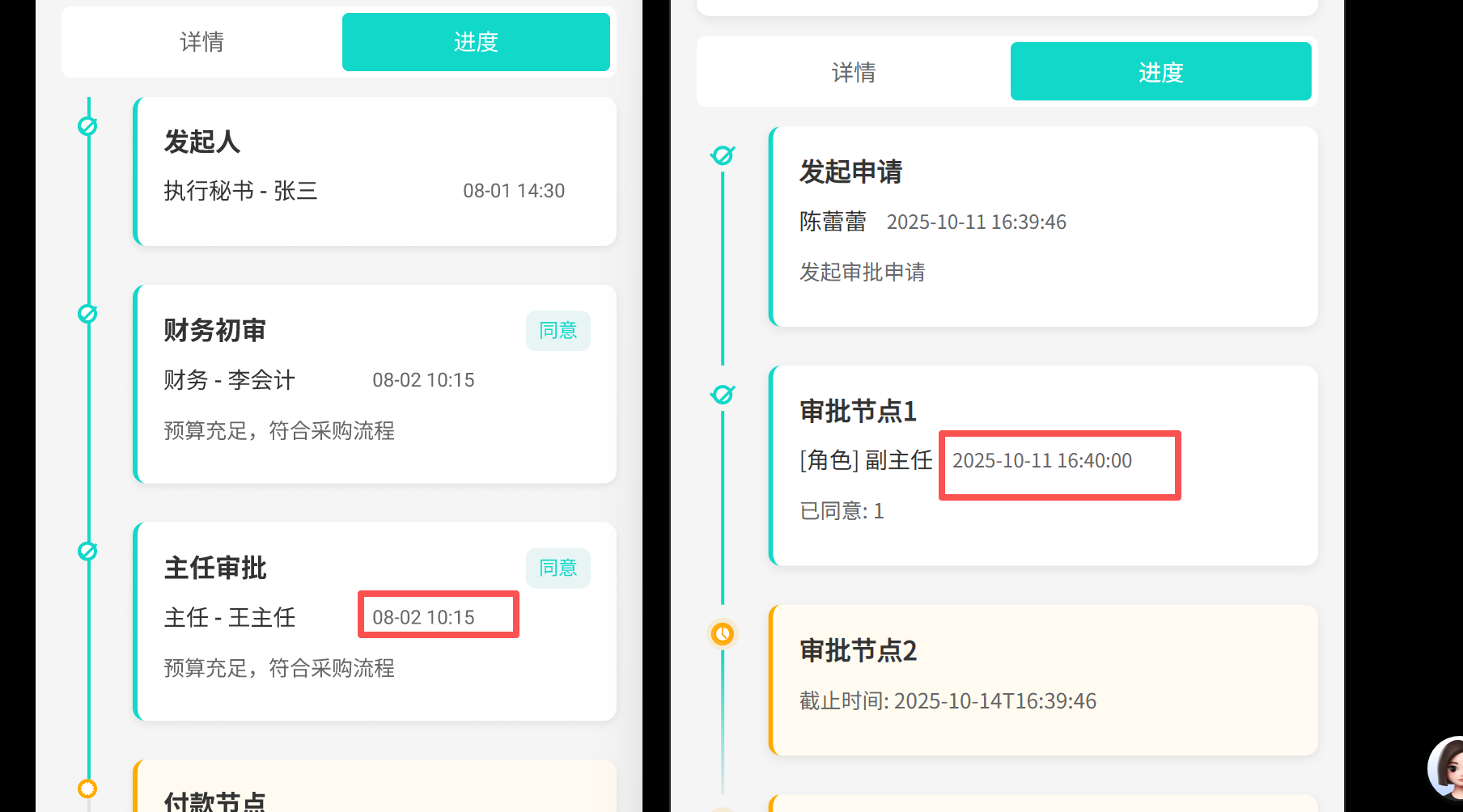Click the highlighted 08-02 10:15 time in 主任审批
Image resolution: width=1463 pixels, height=812 pixels.
coord(424,617)
